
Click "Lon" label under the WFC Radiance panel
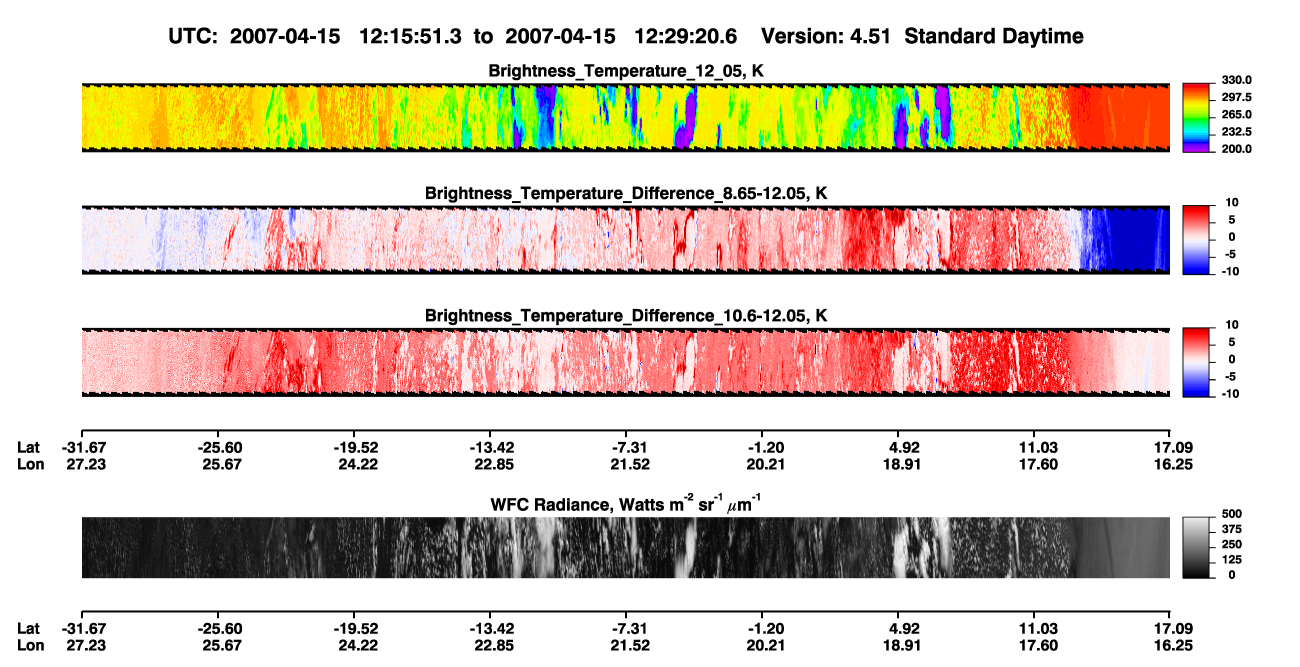coord(29,646)
